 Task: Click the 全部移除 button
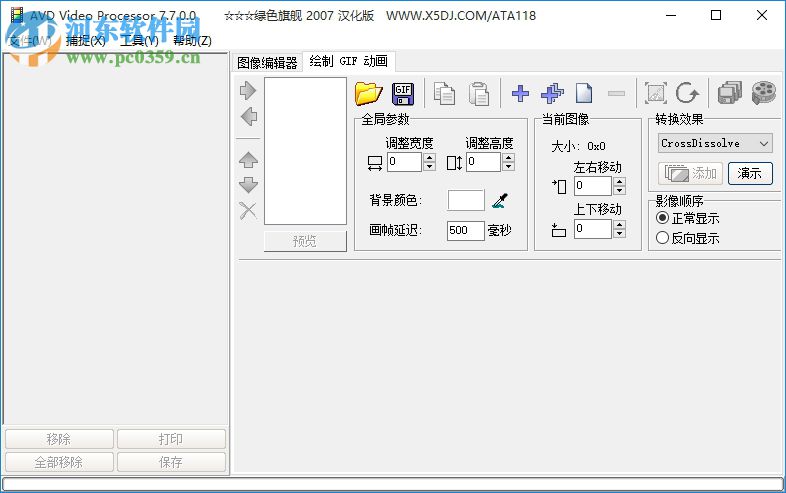[x=59, y=462]
